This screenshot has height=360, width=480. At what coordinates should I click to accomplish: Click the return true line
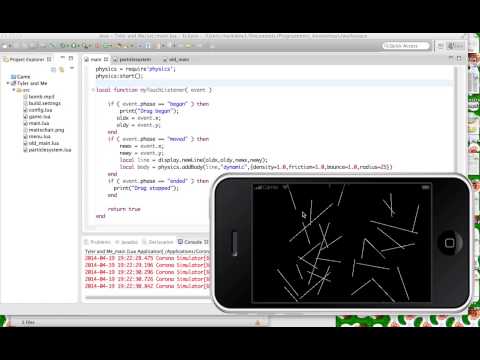pos(124,209)
